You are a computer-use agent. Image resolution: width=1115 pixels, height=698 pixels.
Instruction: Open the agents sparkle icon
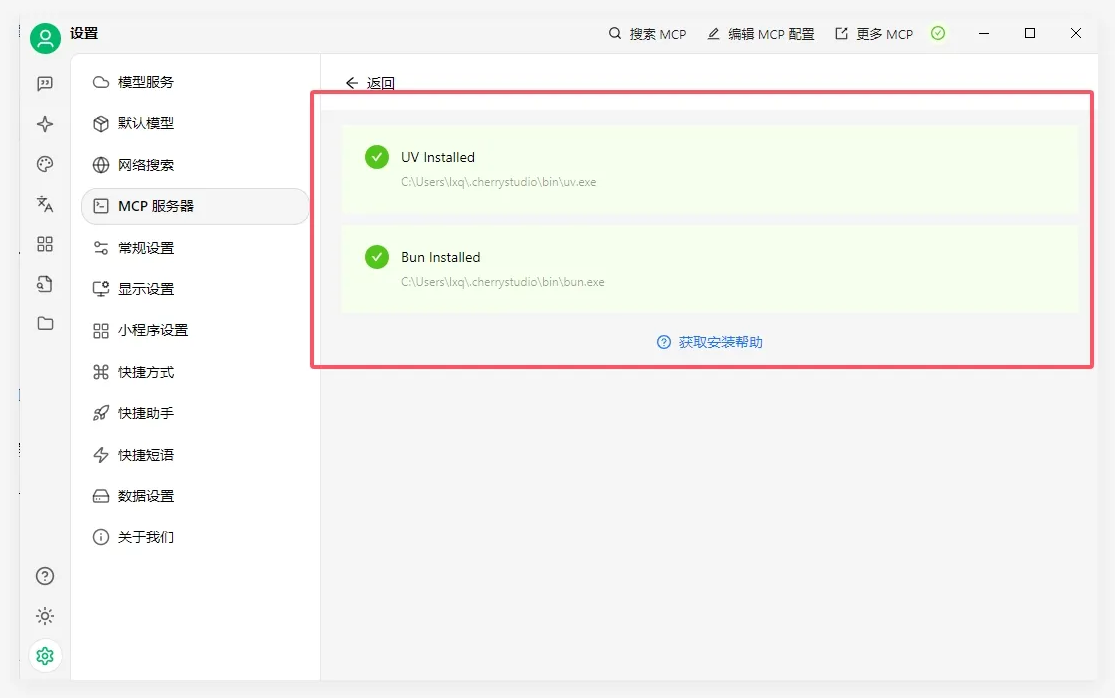(x=45, y=124)
